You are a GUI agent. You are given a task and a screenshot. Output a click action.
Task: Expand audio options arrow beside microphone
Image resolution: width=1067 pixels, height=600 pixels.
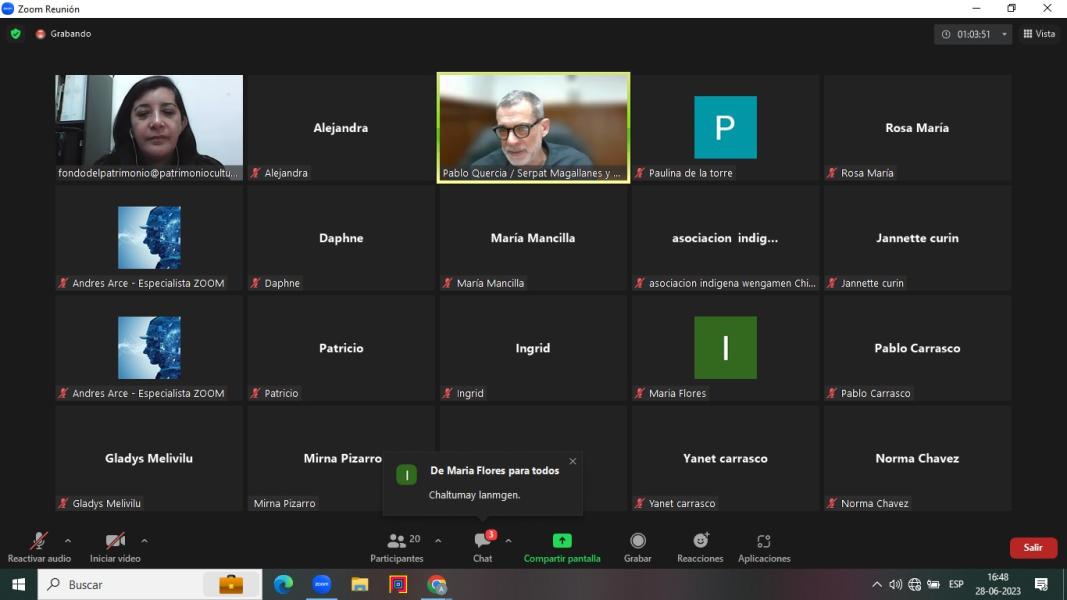pos(68,541)
